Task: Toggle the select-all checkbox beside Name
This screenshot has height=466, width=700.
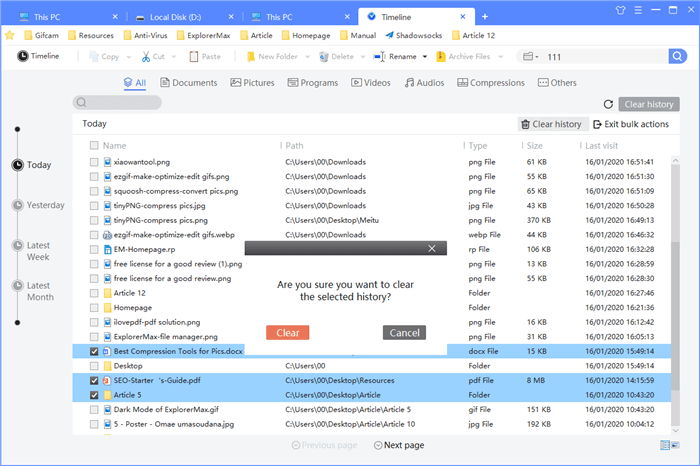Action: click(94, 145)
